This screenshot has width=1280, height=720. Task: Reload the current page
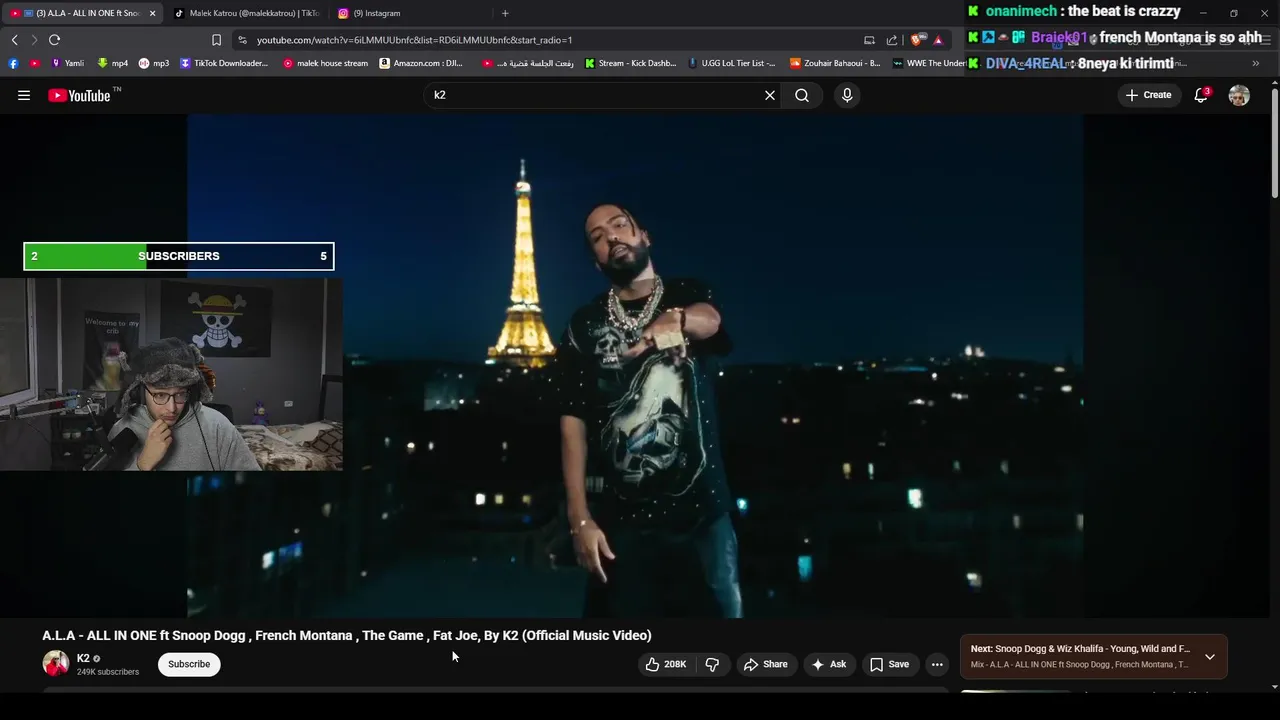54,40
